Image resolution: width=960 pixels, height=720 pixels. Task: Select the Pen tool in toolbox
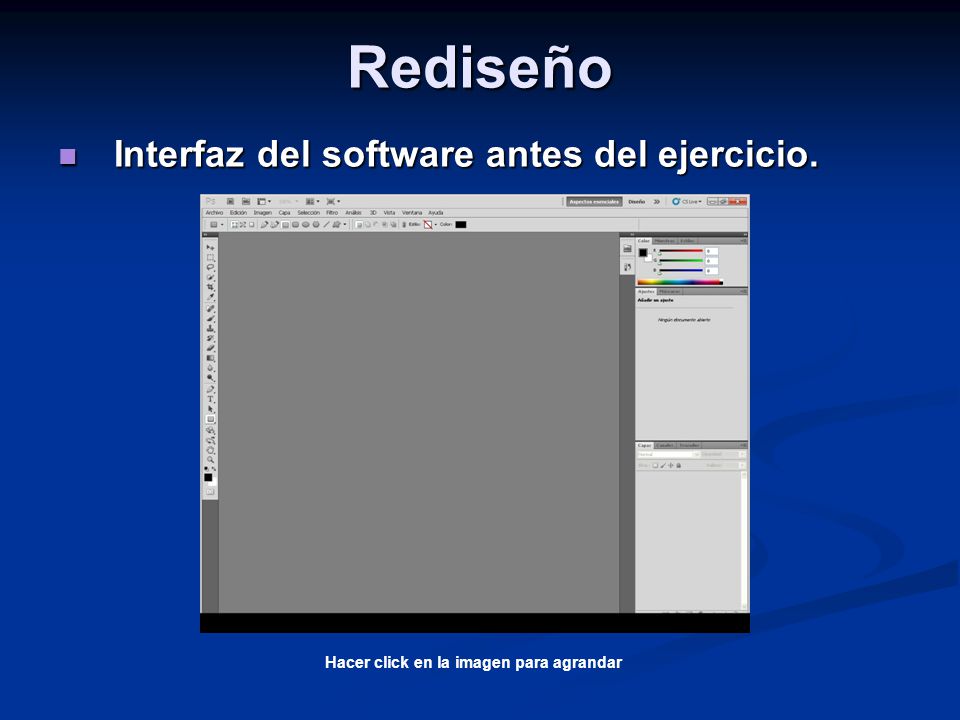pyautogui.click(x=210, y=389)
